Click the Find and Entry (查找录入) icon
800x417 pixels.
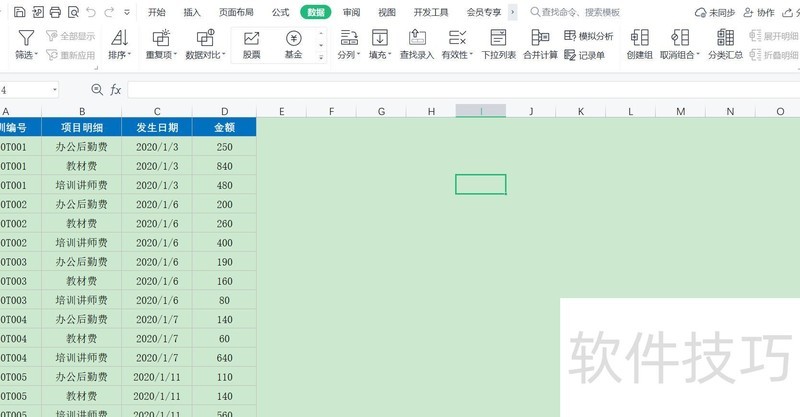pyautogui.click(x=416, y=38)
